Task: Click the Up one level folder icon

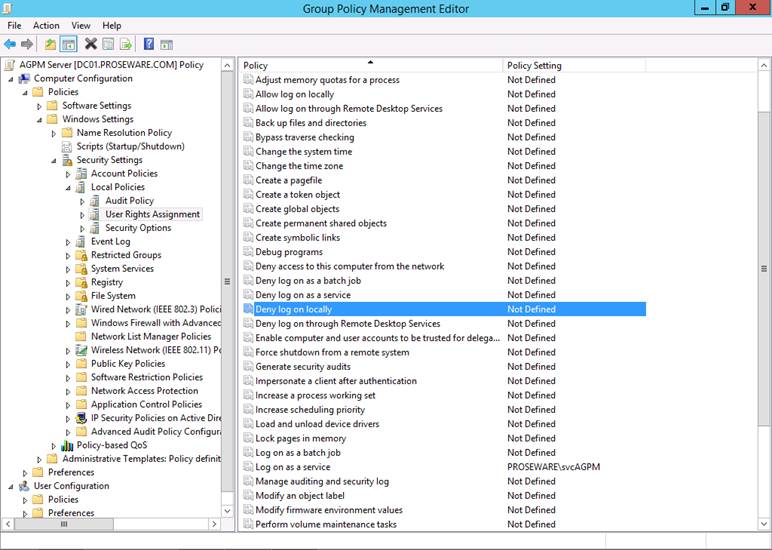Action: coord(48,44)
